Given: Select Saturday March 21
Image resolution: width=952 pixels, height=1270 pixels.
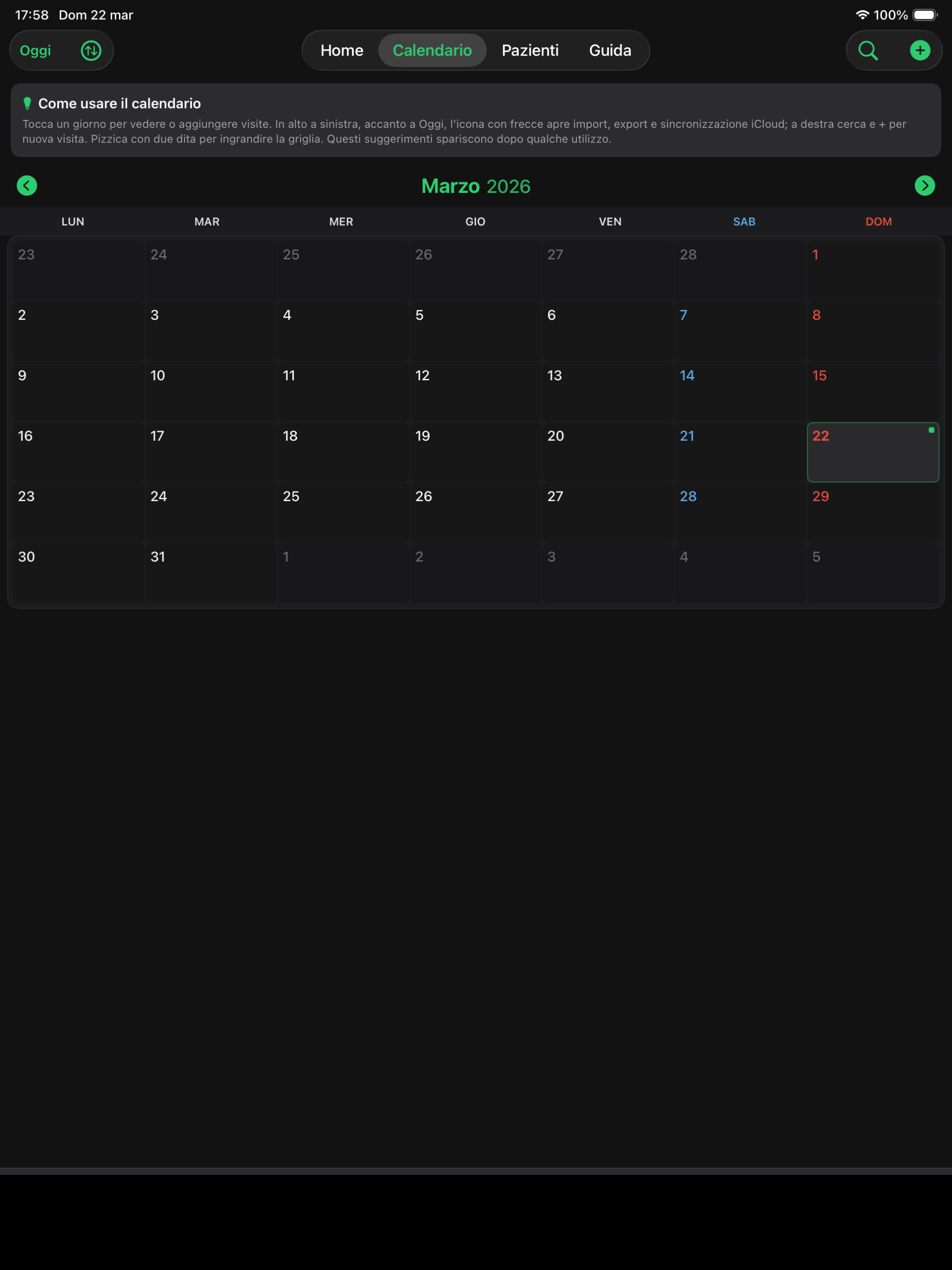Looking at the screenshot, I should coord(740,452).
